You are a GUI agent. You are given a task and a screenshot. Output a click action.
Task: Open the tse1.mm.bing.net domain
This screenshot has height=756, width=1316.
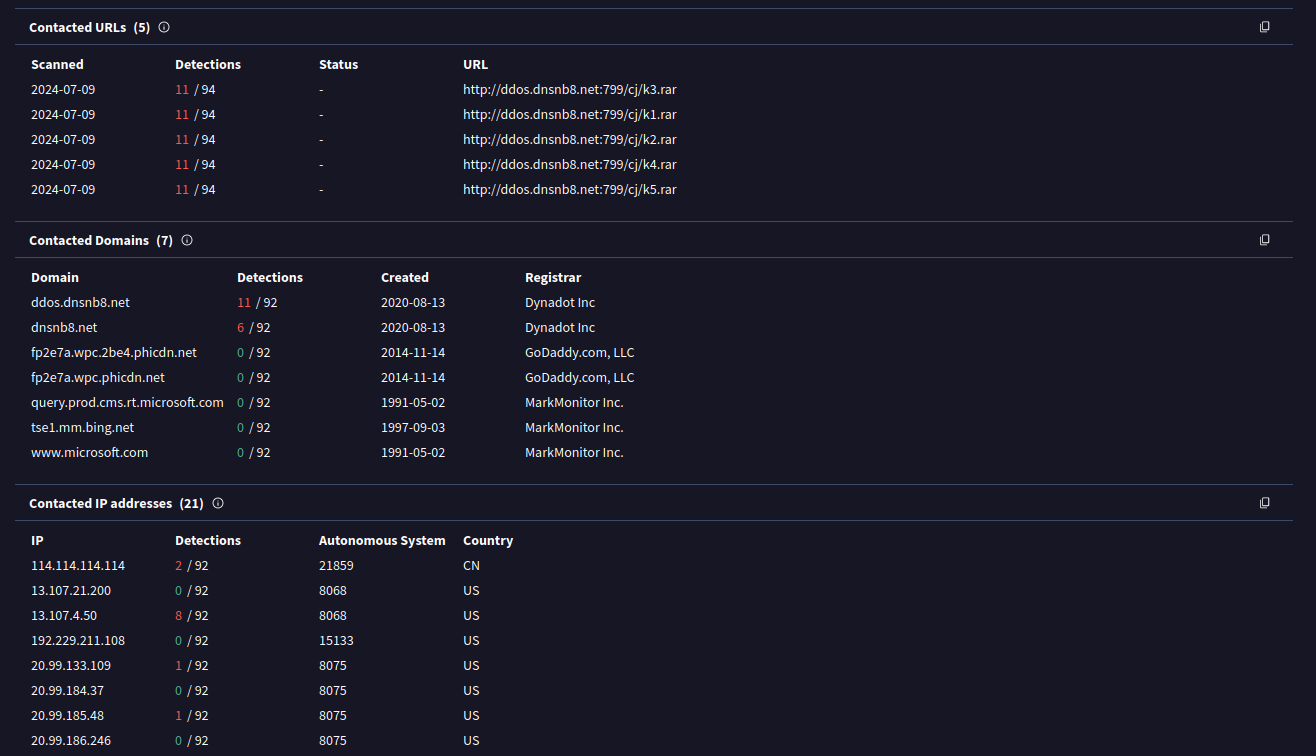(x=82, y=428)
